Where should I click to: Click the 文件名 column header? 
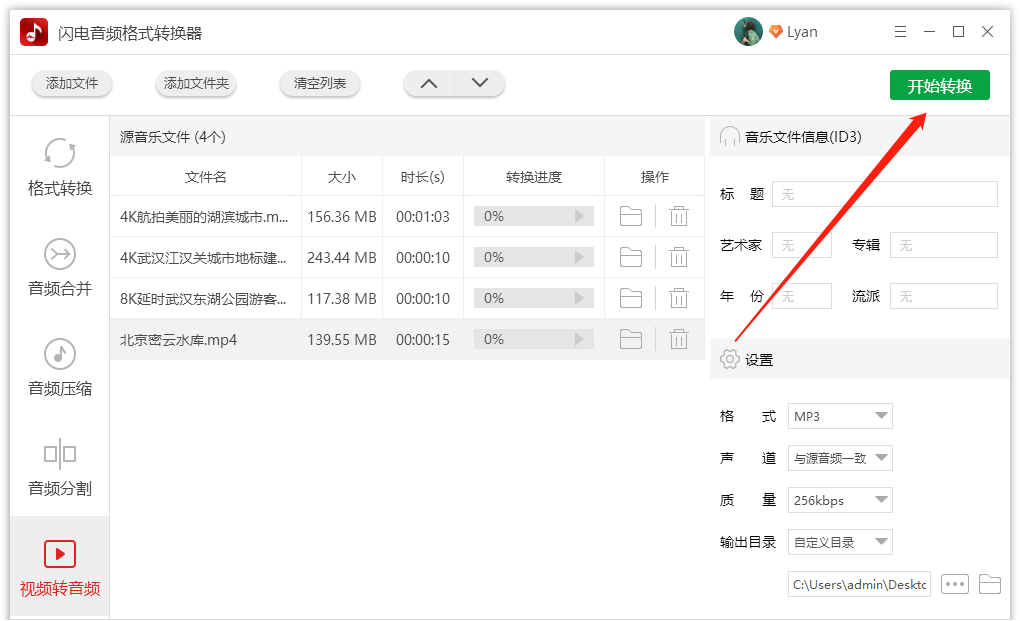pyautogui.click(x=206, y=177)
